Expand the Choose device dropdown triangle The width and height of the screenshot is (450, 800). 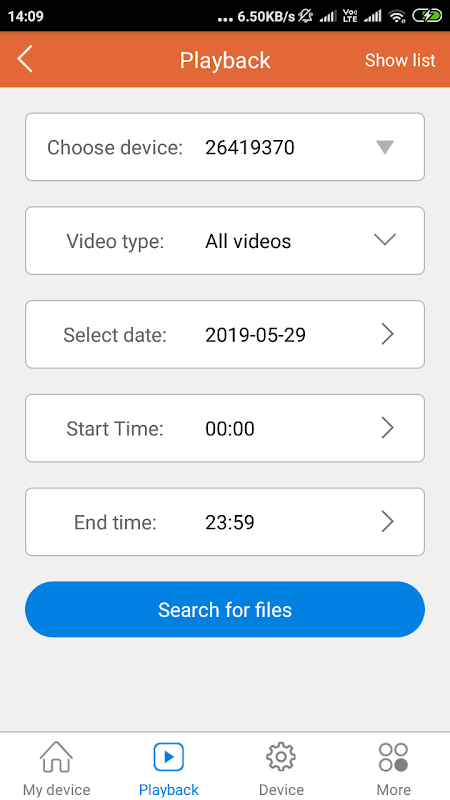click(385, 147)
